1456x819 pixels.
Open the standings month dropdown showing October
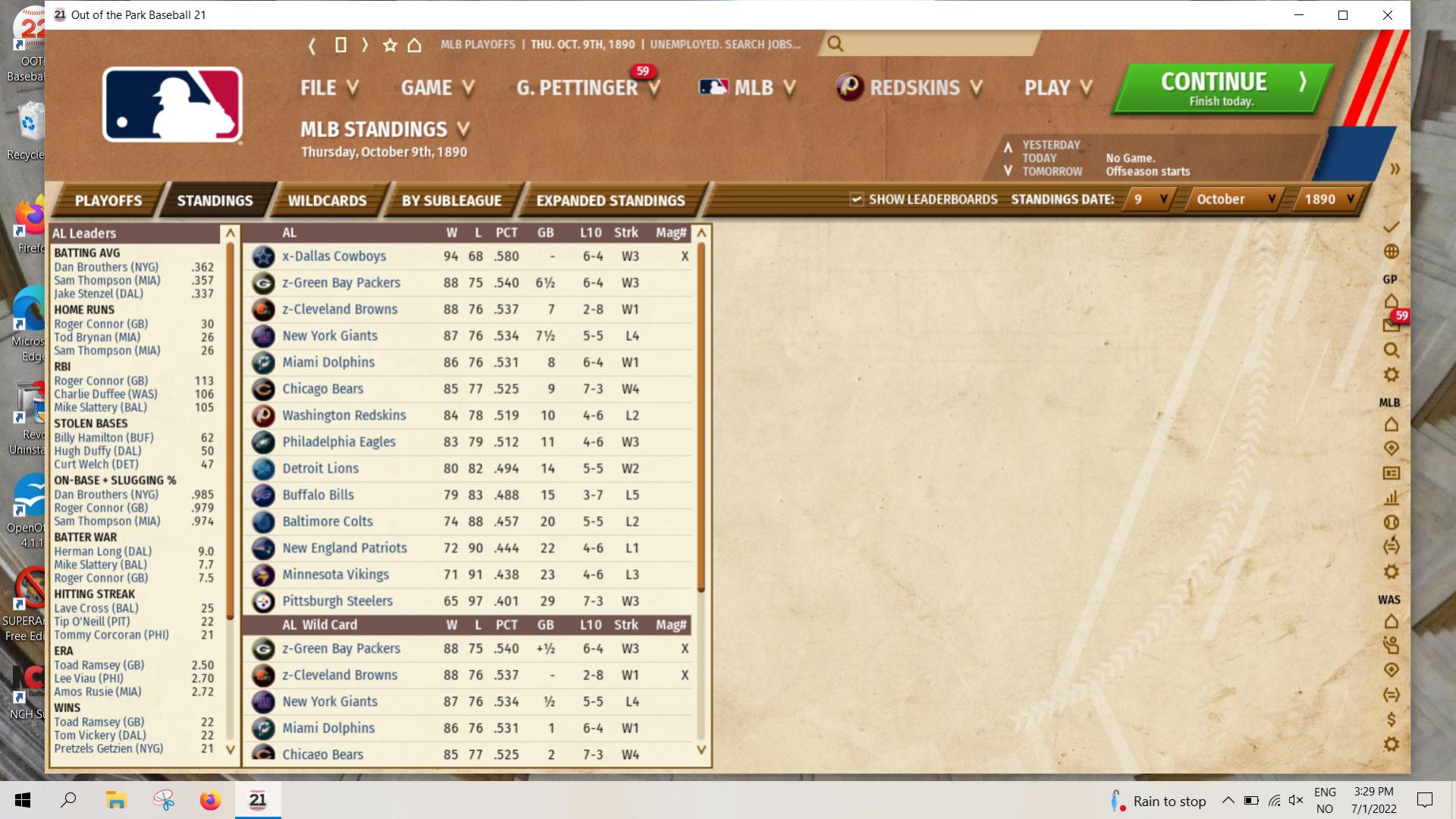pos(1235,200)
